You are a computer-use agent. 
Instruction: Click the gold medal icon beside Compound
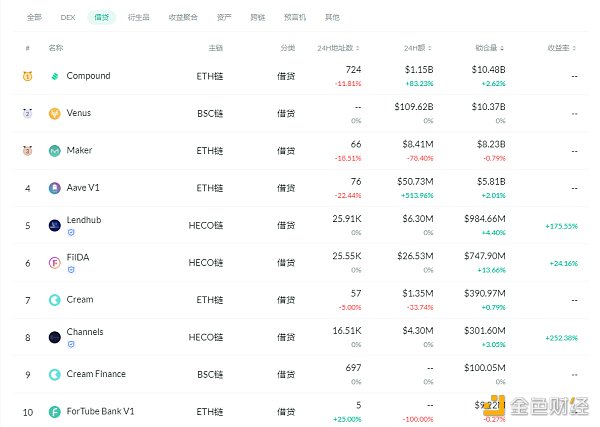coord(27,76)
